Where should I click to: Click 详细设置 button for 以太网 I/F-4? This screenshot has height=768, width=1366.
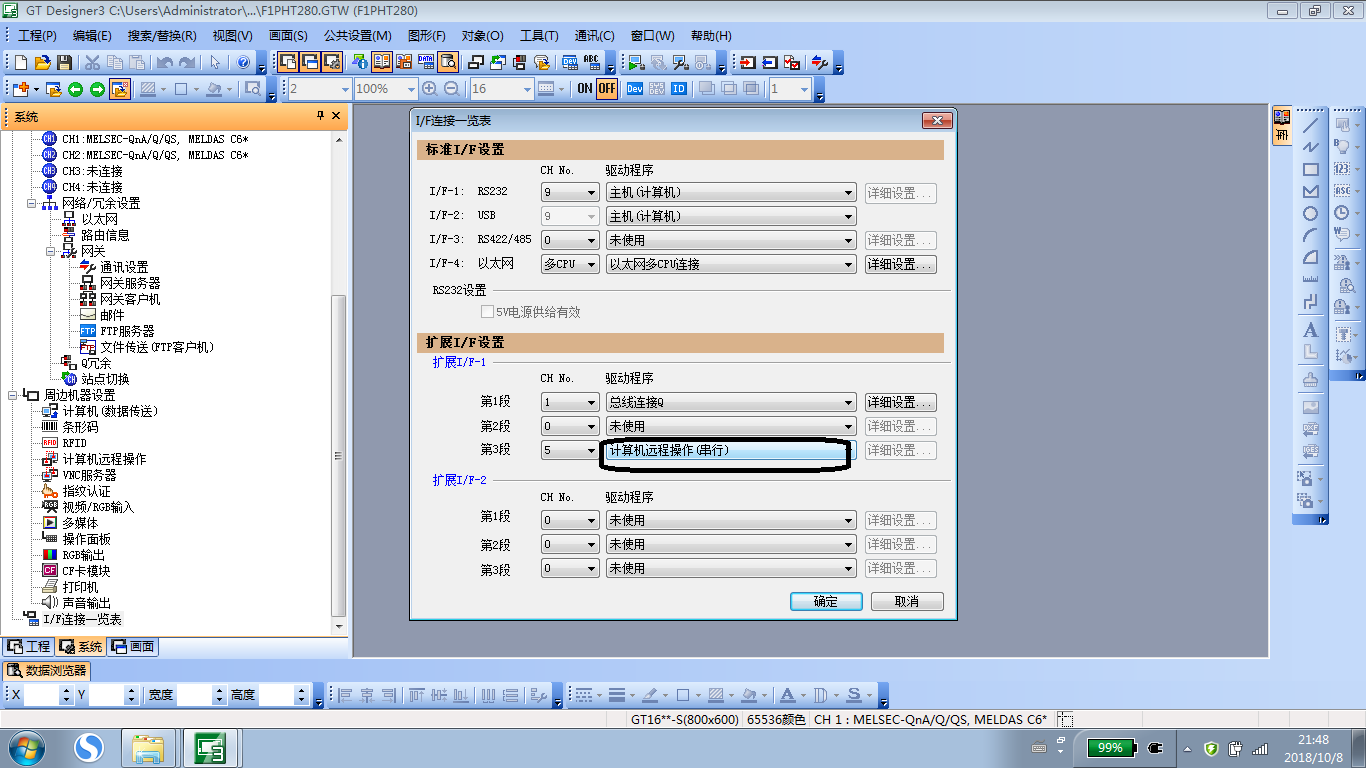900,264
